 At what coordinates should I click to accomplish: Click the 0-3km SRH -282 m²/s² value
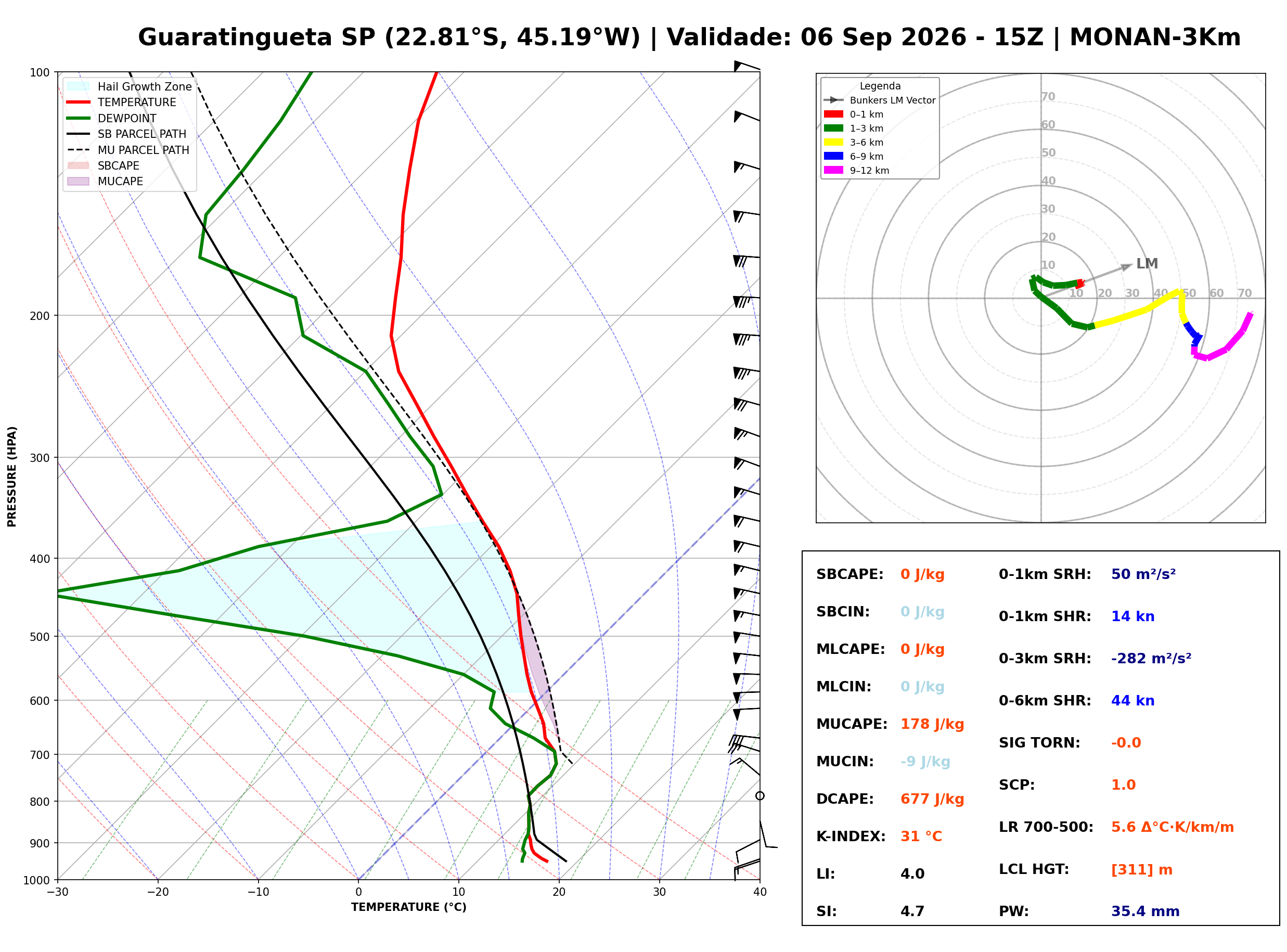pyautogui.click(x=1151, y=659)
